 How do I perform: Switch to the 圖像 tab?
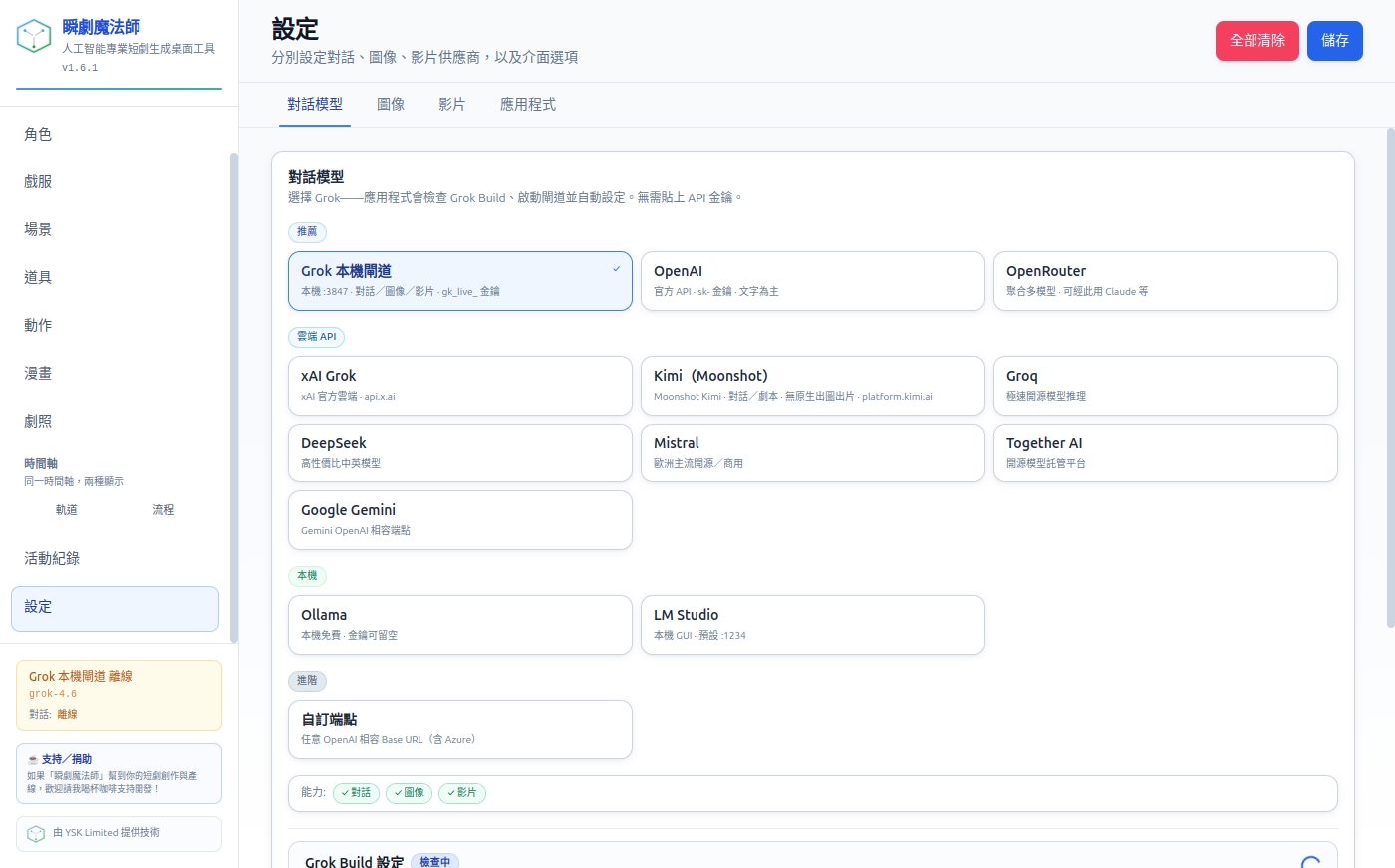click(391, 104)
